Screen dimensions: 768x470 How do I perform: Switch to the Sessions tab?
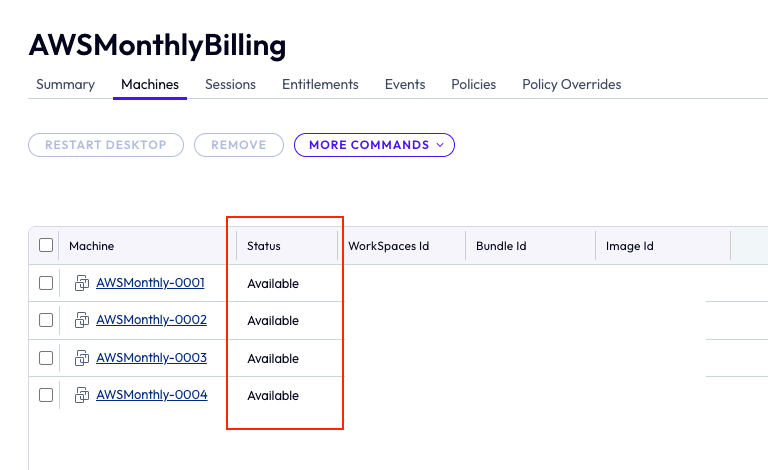click(x=230, y=84)
